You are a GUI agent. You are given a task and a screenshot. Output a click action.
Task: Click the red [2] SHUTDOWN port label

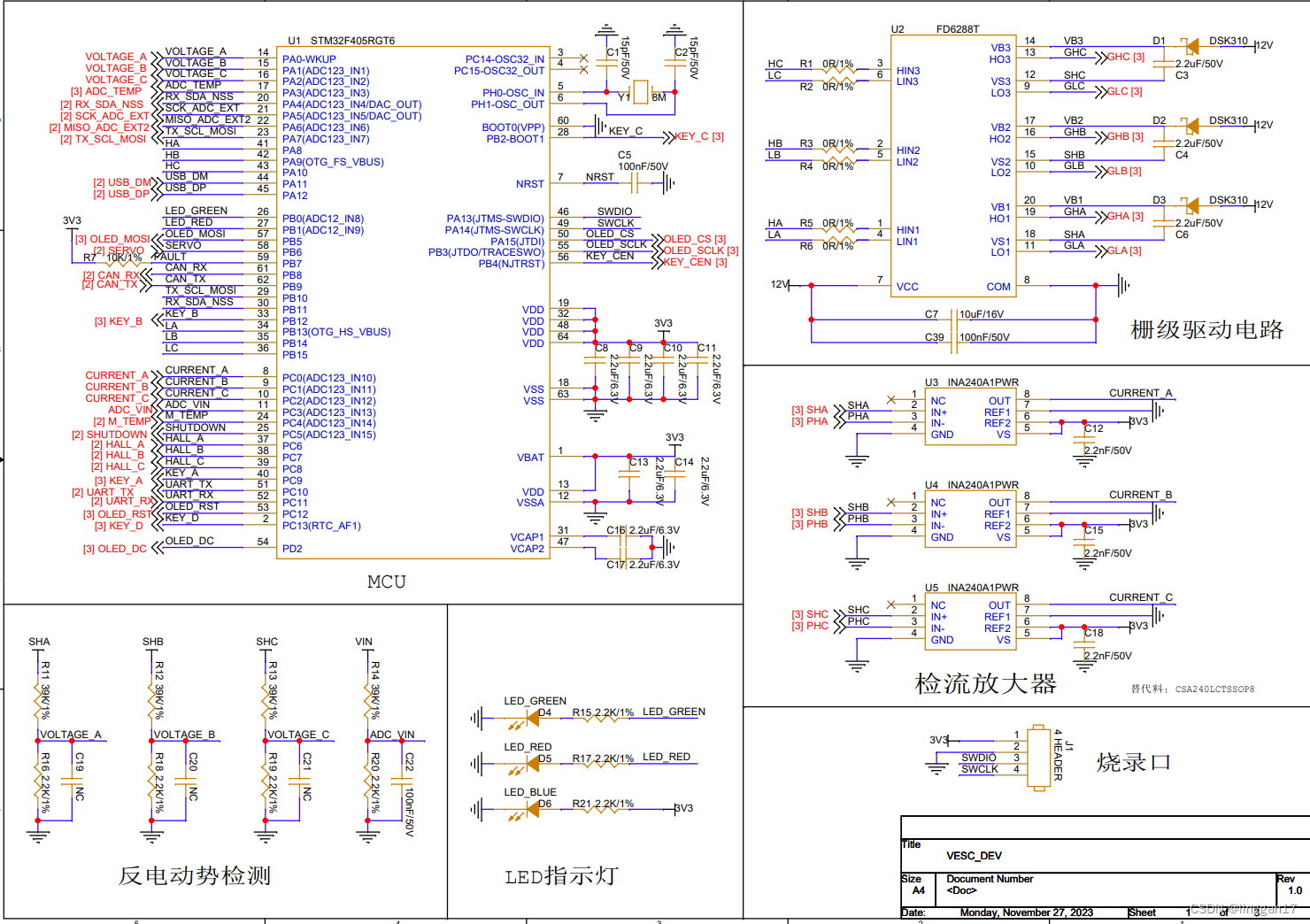[110, 435]
